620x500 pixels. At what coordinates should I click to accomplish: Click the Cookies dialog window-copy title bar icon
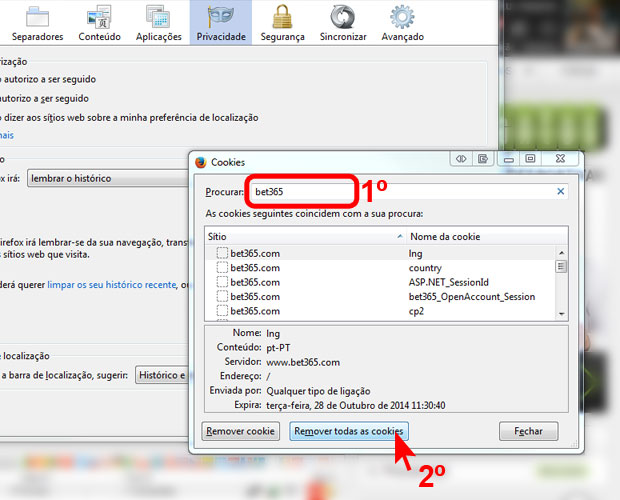point(483,159)
